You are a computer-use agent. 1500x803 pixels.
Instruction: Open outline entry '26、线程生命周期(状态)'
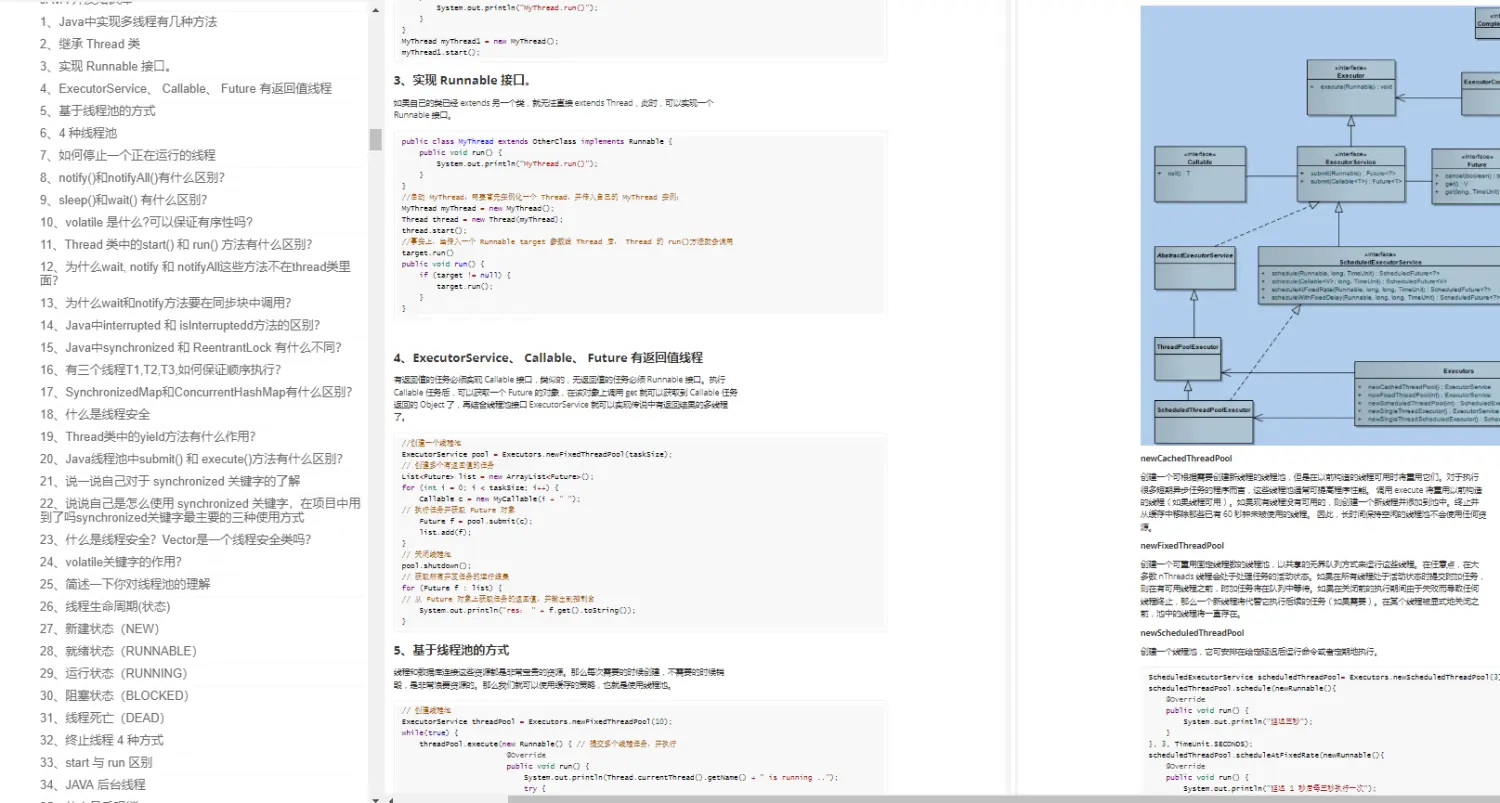105,606
